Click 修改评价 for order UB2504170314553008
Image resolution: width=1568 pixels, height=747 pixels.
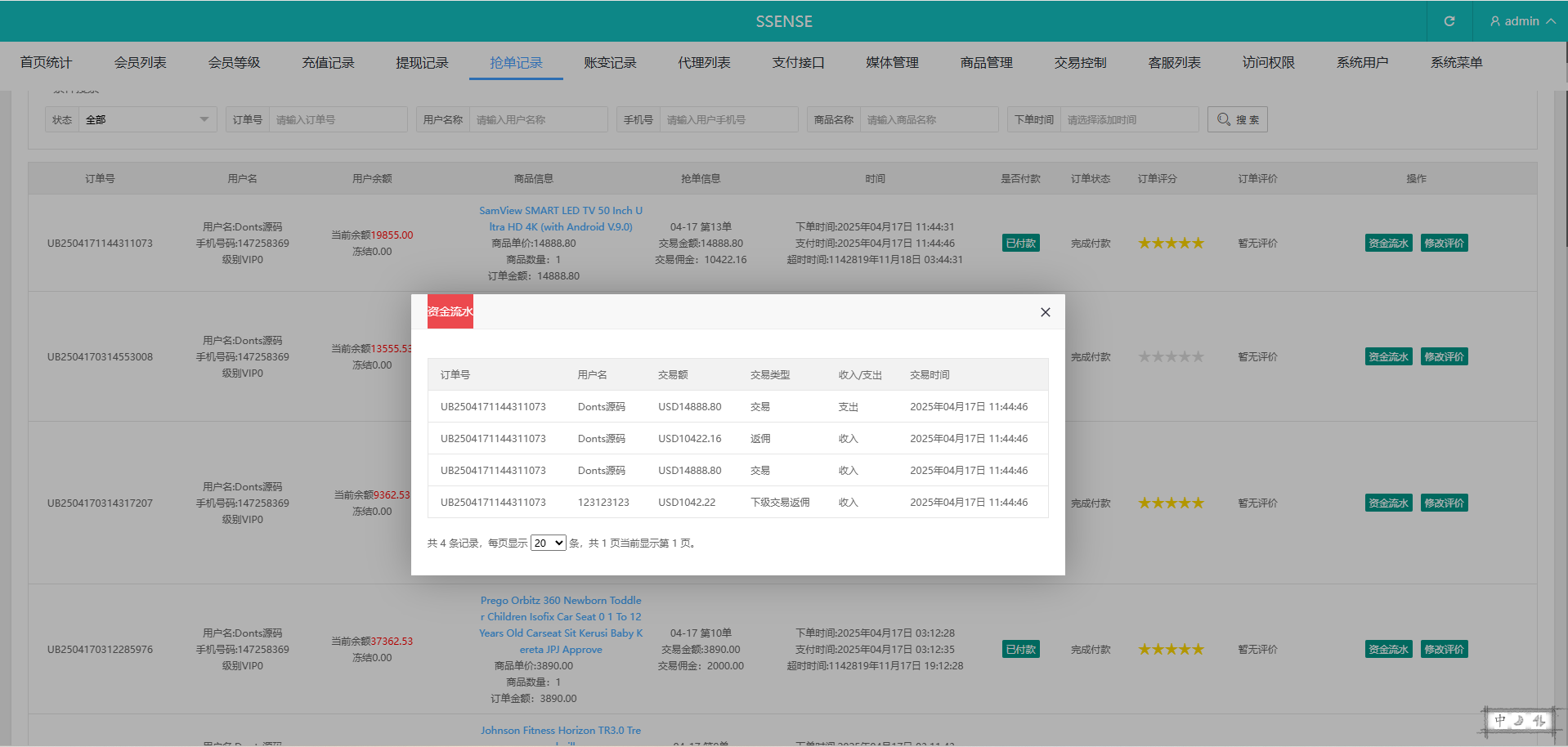(x=1444, y=356)
